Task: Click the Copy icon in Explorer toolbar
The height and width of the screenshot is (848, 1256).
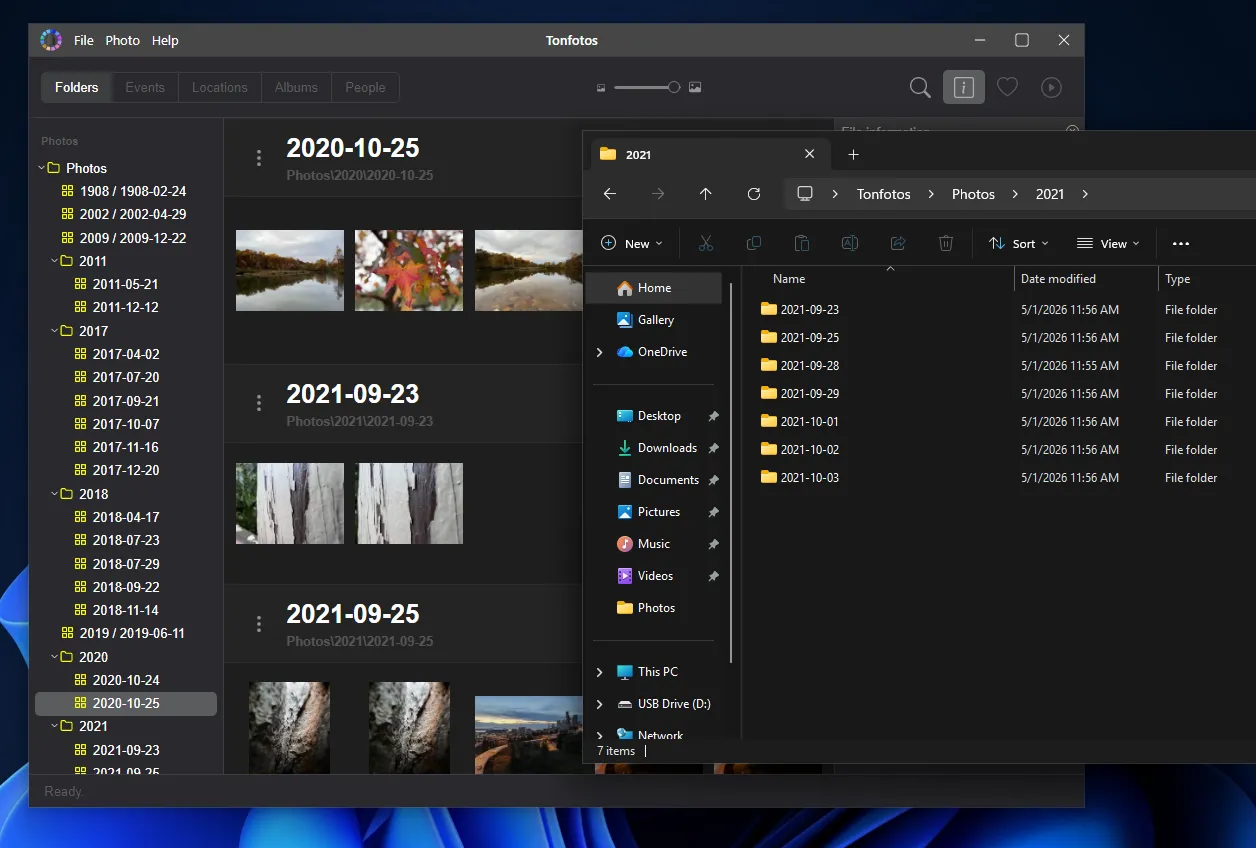Action: [754, 243]
